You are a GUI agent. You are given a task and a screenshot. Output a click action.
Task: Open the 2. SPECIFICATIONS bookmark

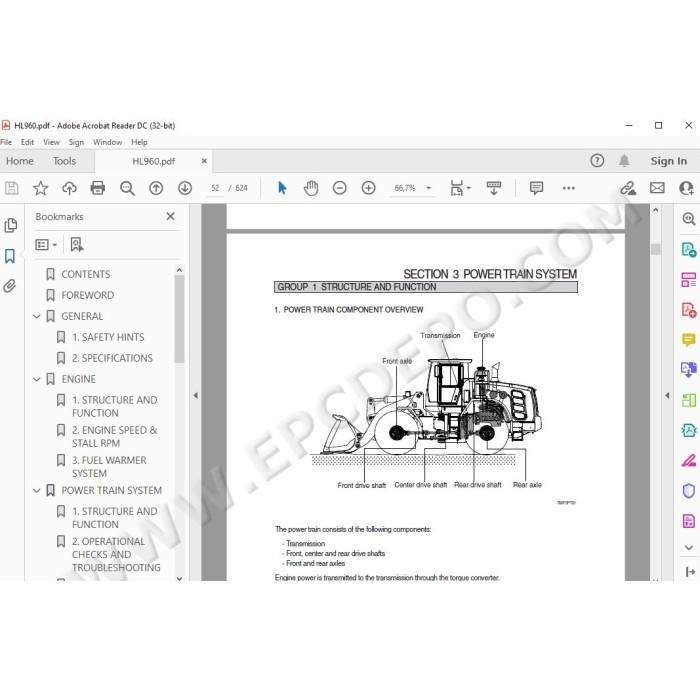(x=112, y=358)
